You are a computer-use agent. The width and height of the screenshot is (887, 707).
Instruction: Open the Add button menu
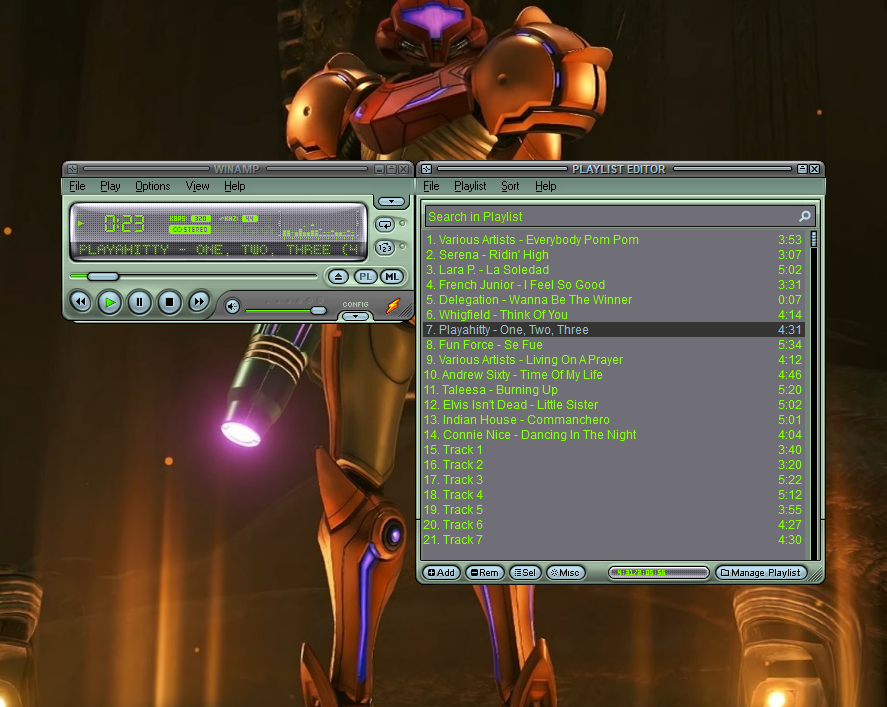[441, 572]
